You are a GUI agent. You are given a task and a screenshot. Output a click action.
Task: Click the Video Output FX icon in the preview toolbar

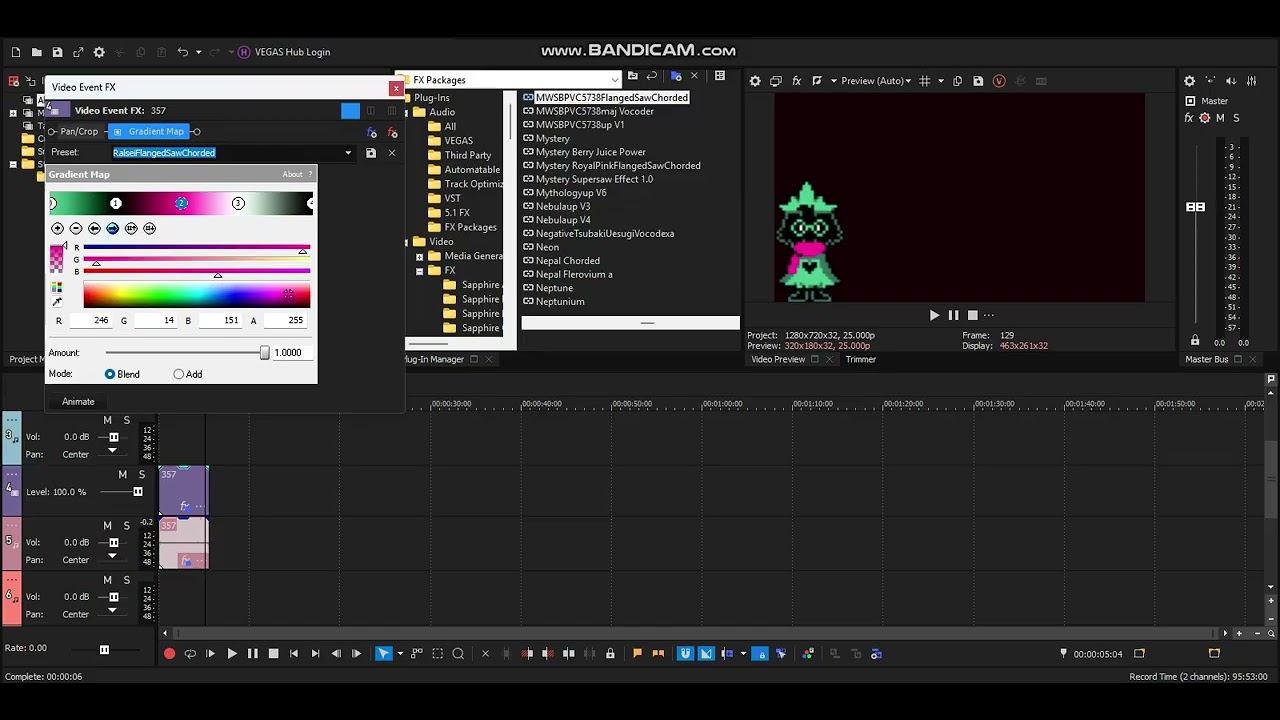(x=797, y=81)
